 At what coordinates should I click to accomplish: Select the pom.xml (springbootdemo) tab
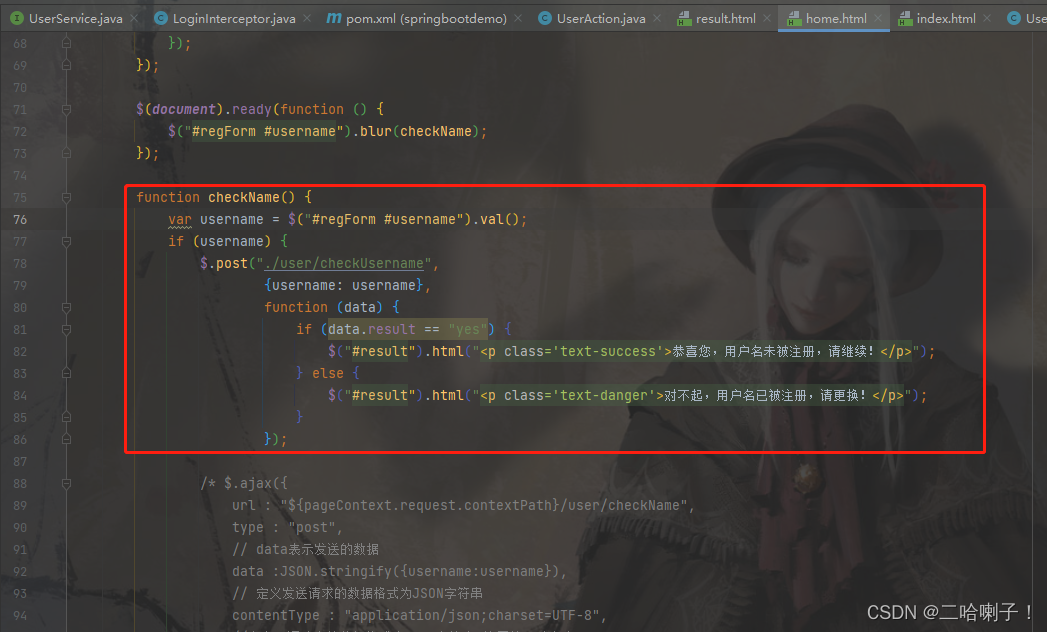[426, 19]
